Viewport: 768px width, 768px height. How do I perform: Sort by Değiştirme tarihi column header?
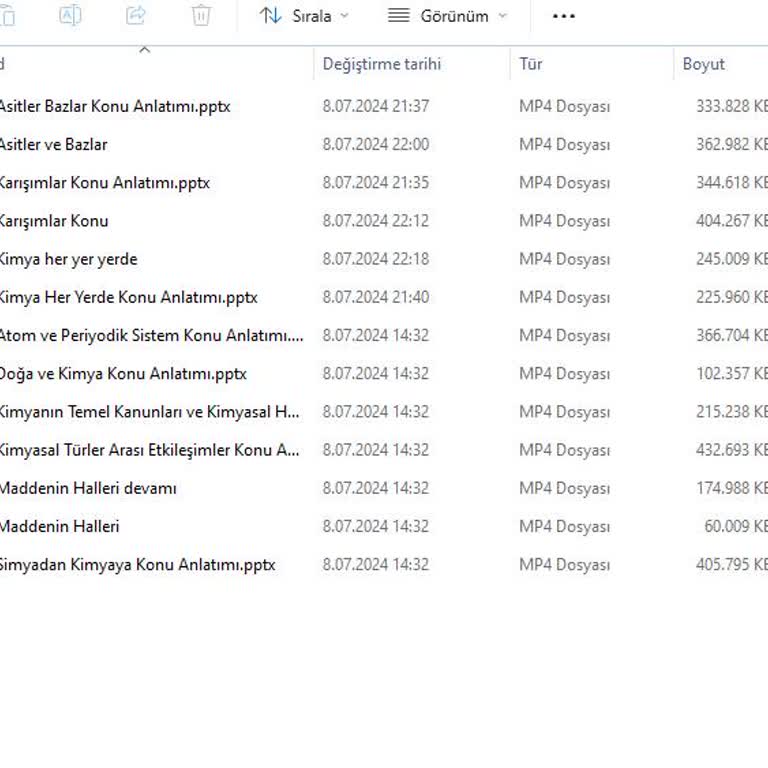[x=381, y=64]
